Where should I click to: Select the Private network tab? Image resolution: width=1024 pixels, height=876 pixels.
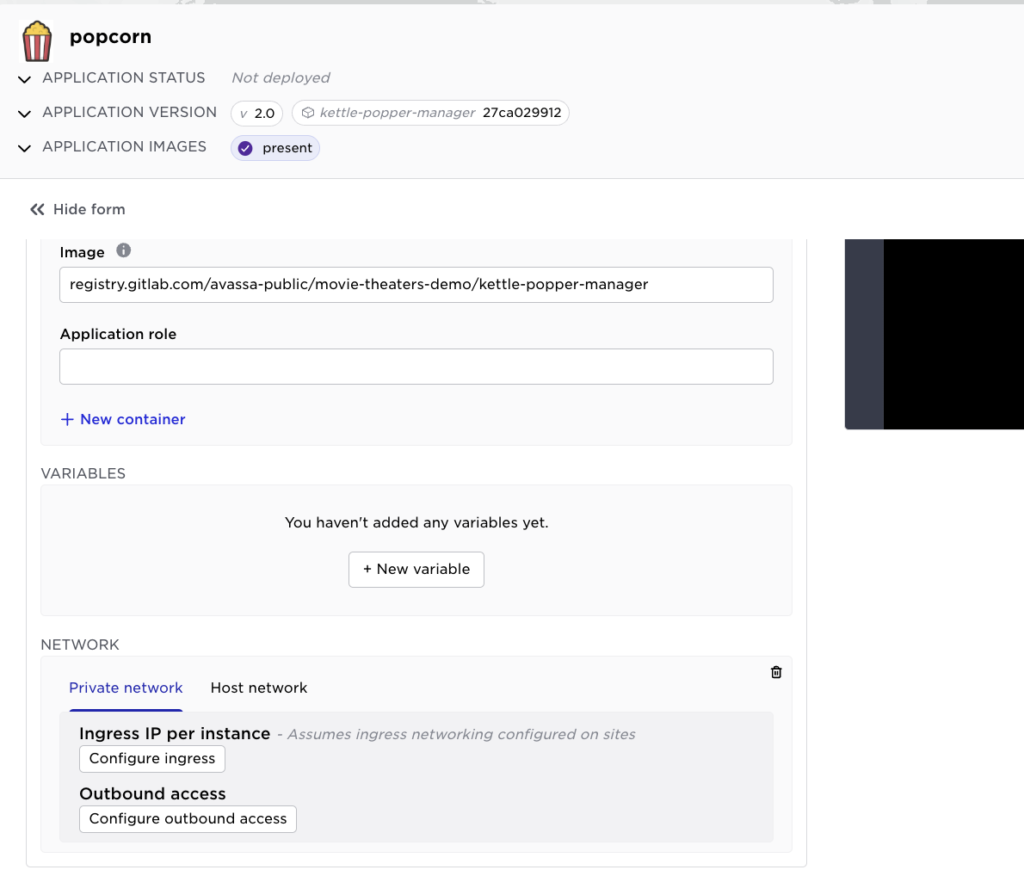[125, 688]
